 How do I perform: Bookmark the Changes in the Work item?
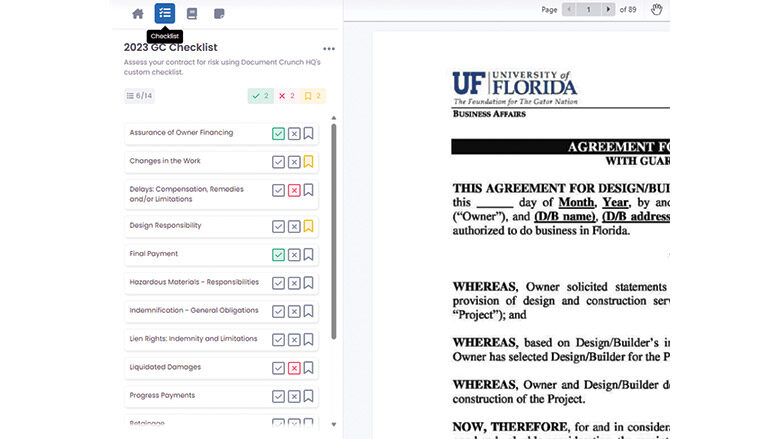[x=309, y=162]
